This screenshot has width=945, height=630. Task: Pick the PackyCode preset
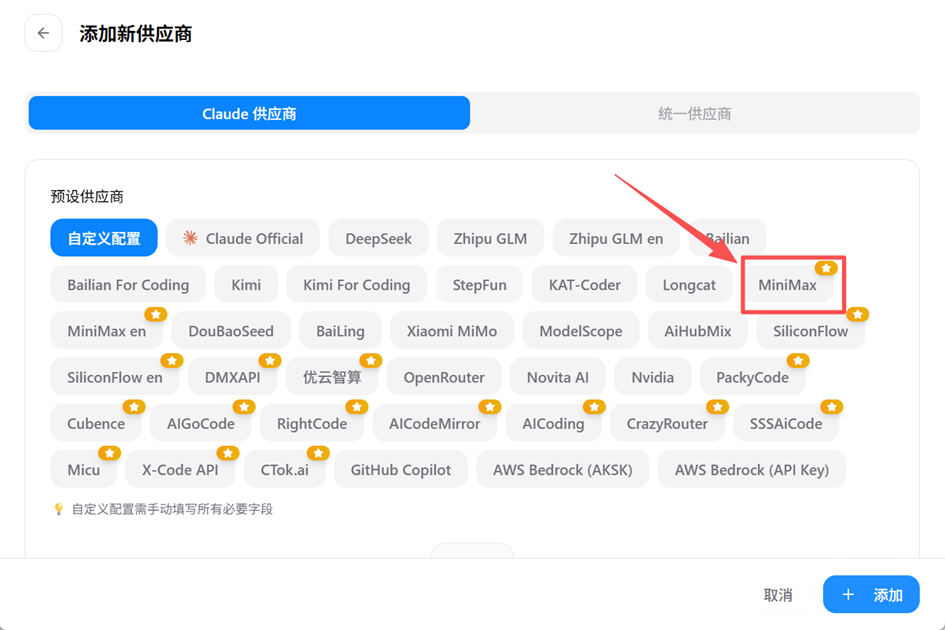(x=752, y=377)
